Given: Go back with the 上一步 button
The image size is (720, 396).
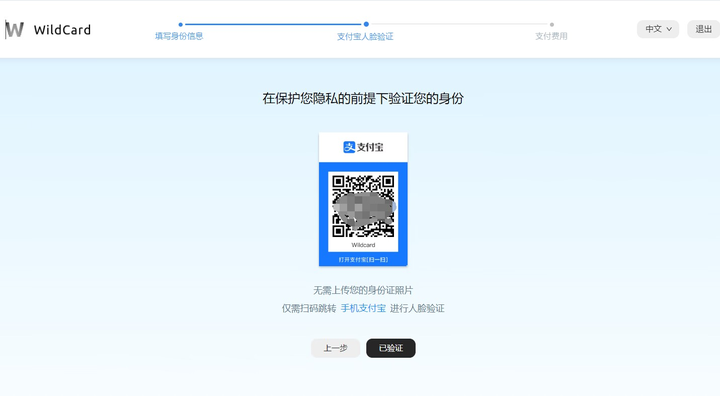Looking at the screenshot, I should 335,348.
